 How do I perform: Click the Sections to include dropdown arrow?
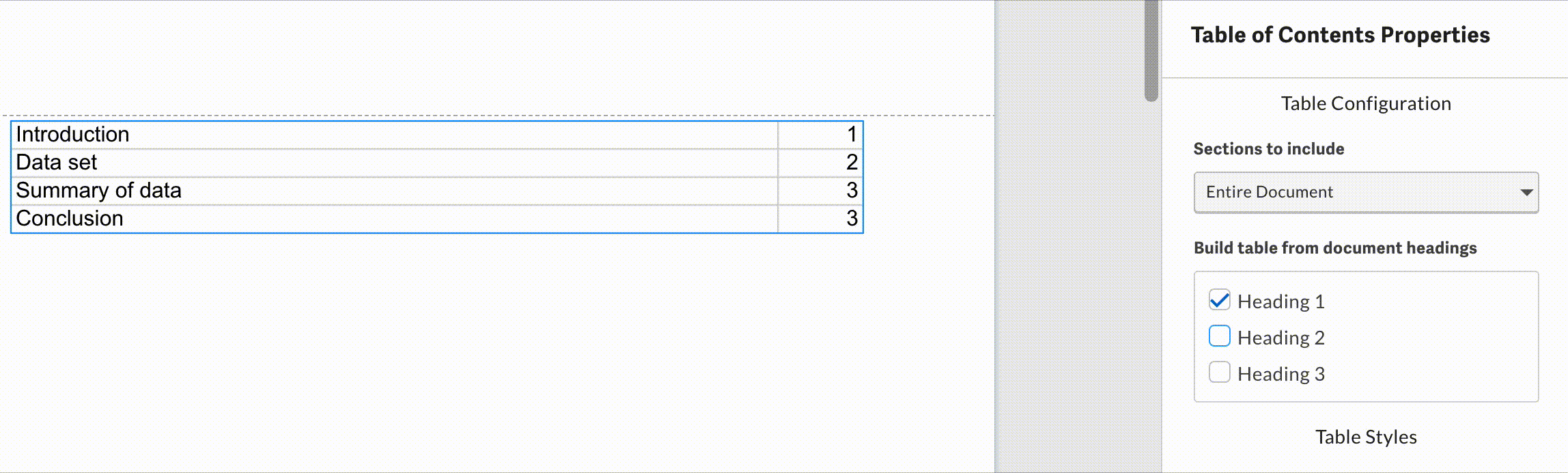(1527, 193)
